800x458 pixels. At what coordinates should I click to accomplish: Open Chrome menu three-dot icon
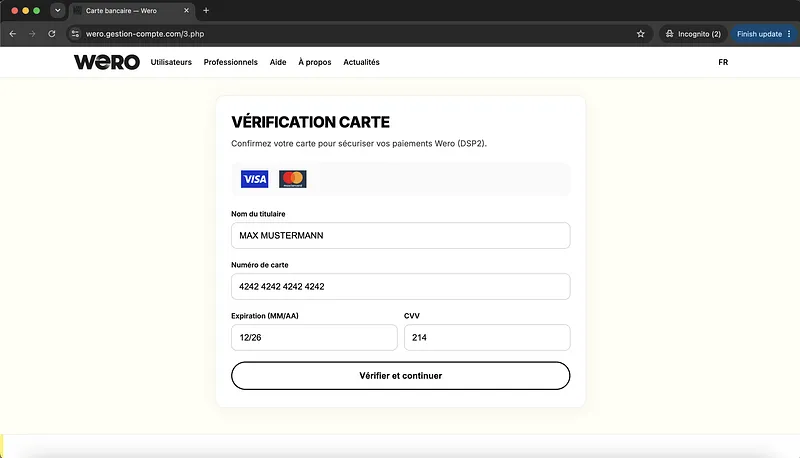[789, 34]
